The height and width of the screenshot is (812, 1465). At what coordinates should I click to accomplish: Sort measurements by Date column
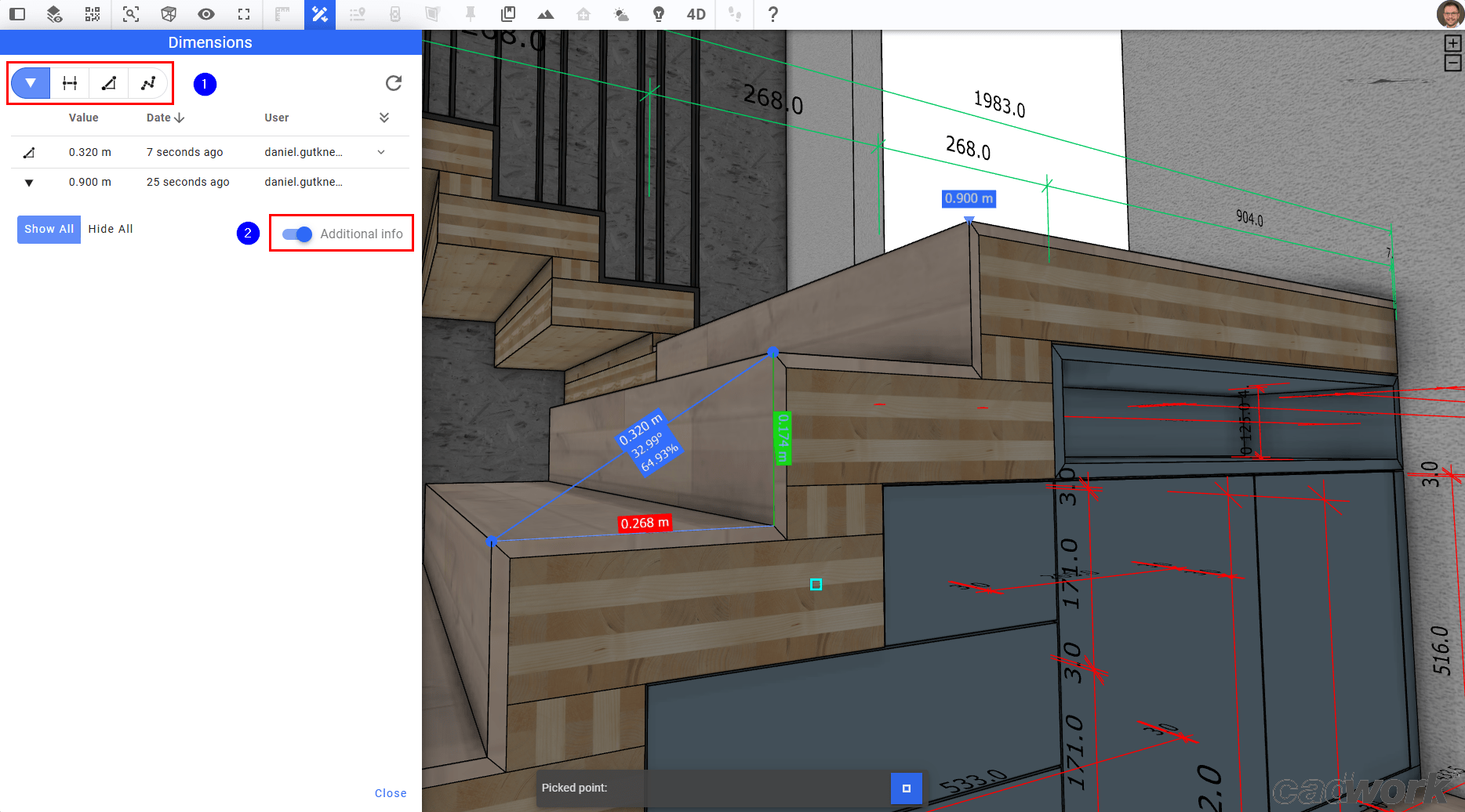(164, 118)
